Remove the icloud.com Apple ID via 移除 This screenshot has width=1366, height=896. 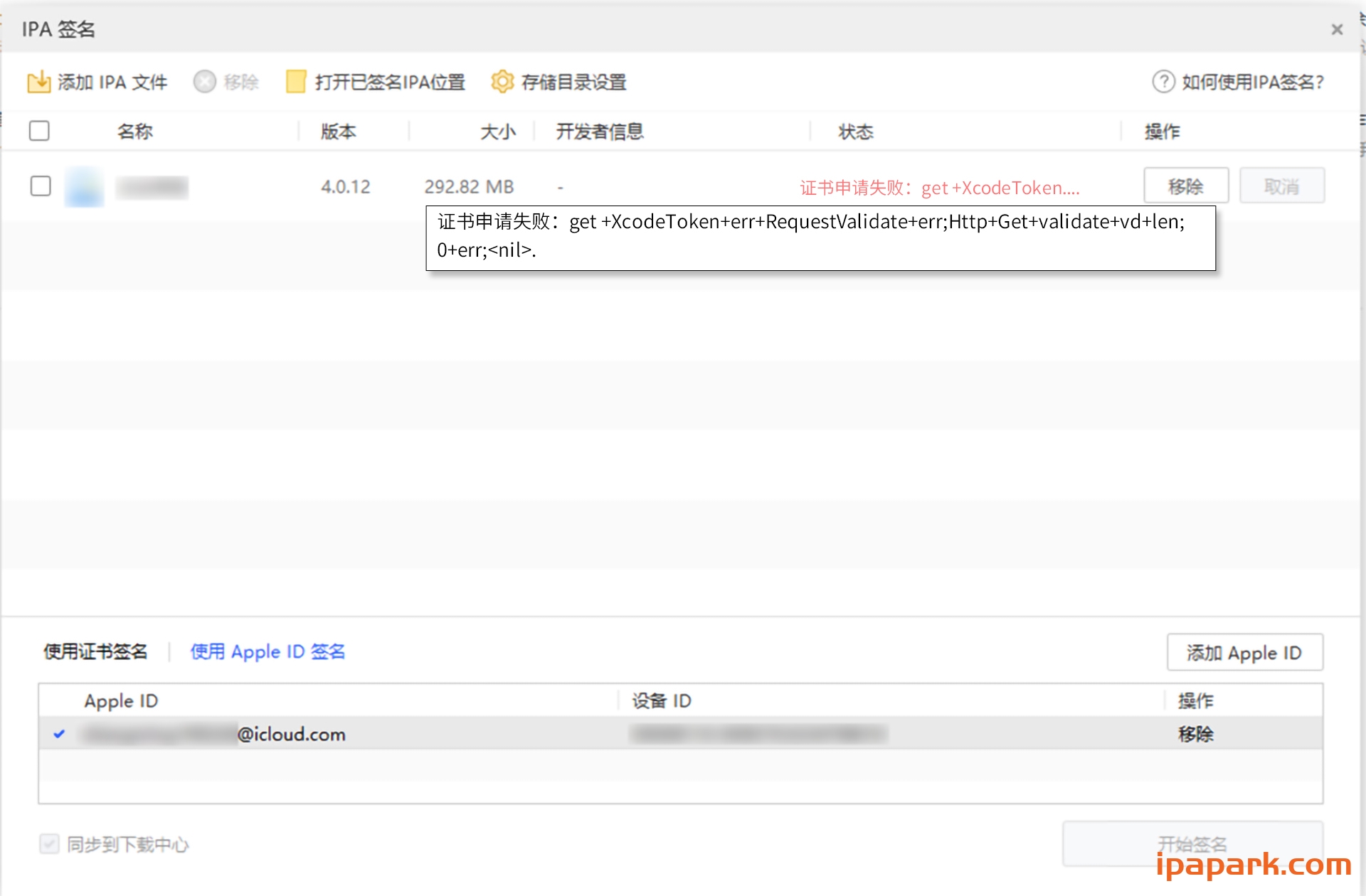[1197, 735]
